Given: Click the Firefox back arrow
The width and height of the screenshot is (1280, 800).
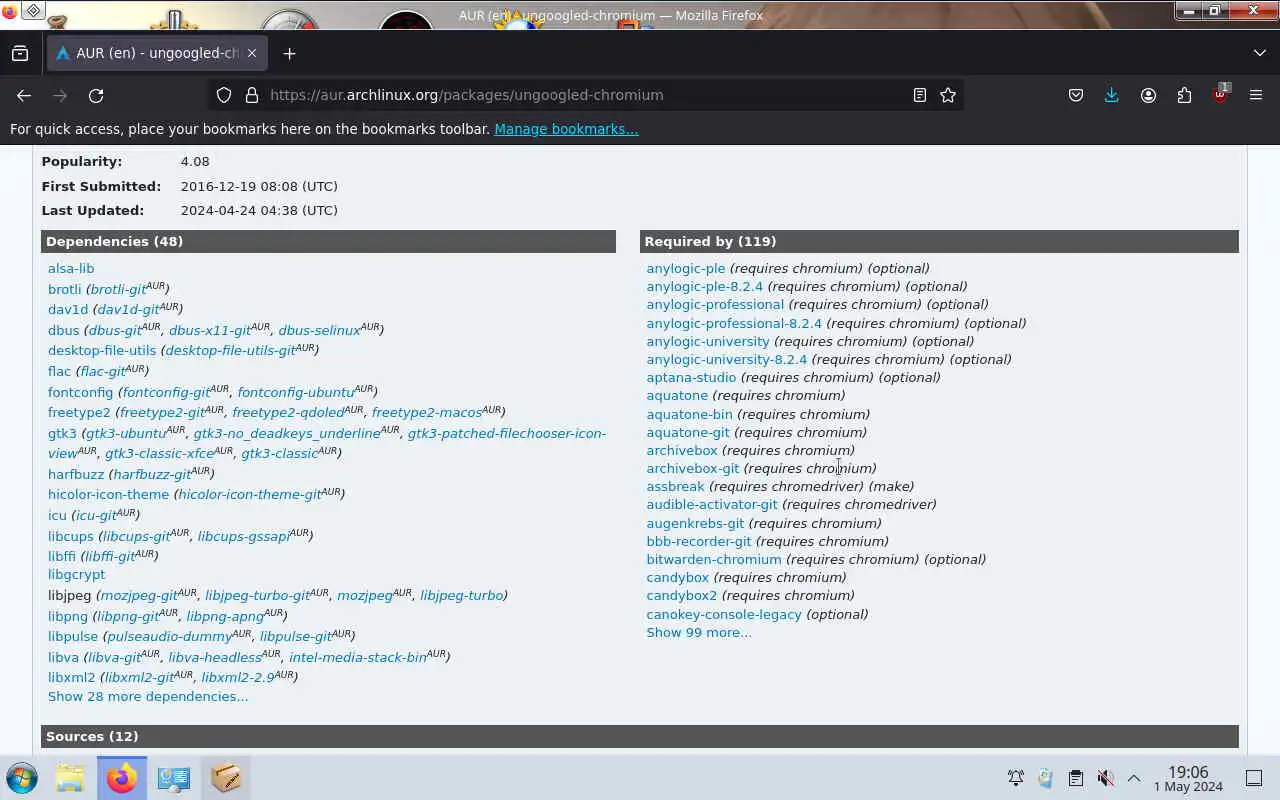Looking at the screenshot, I should (24, 95).
